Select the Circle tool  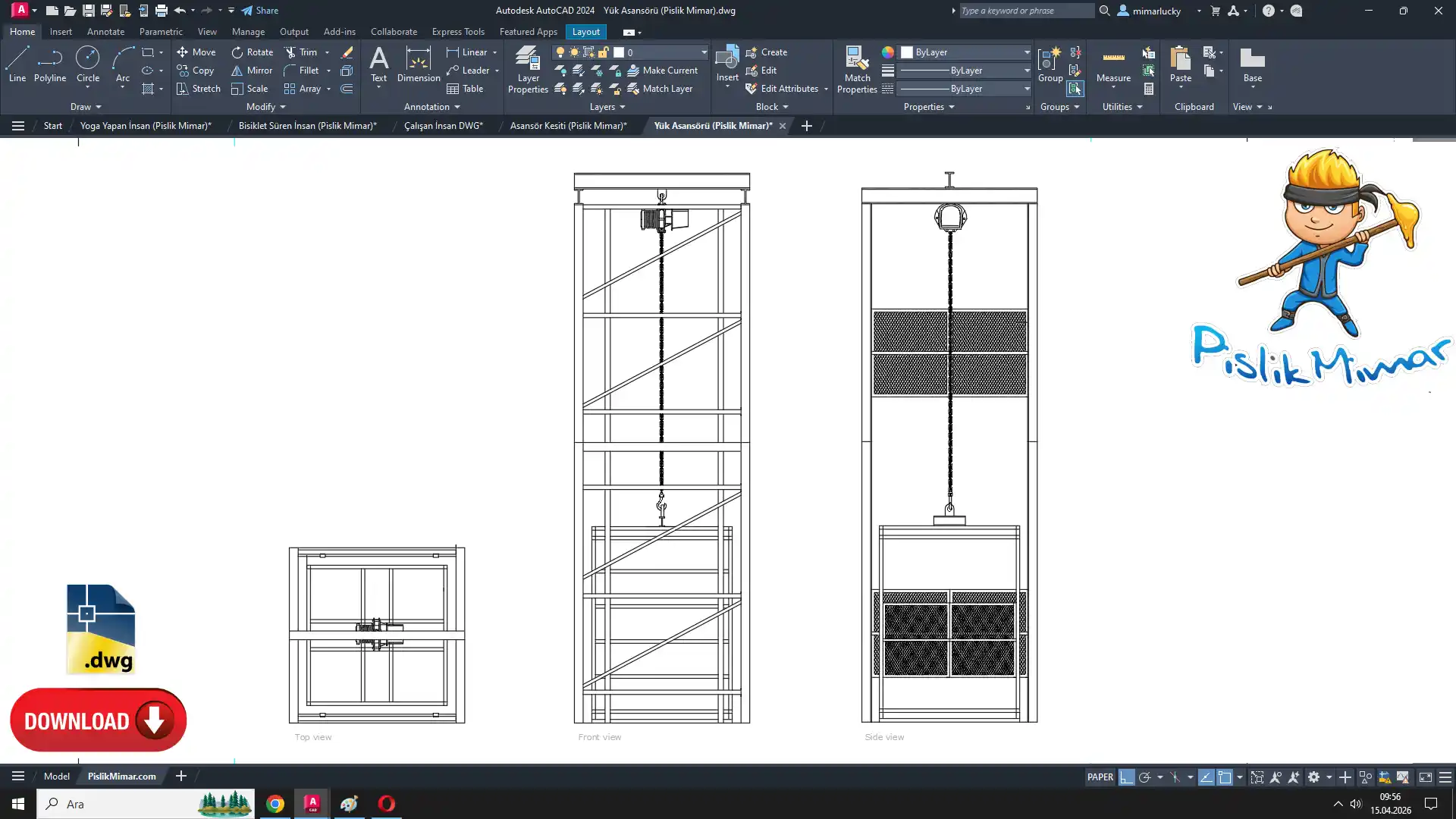pyautogui.click(x=88, y=64)
